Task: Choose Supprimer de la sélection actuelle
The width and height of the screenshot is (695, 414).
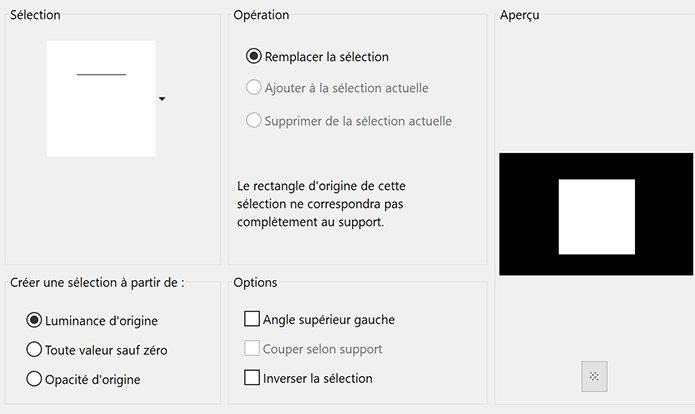Action: [x=254, y=121]
